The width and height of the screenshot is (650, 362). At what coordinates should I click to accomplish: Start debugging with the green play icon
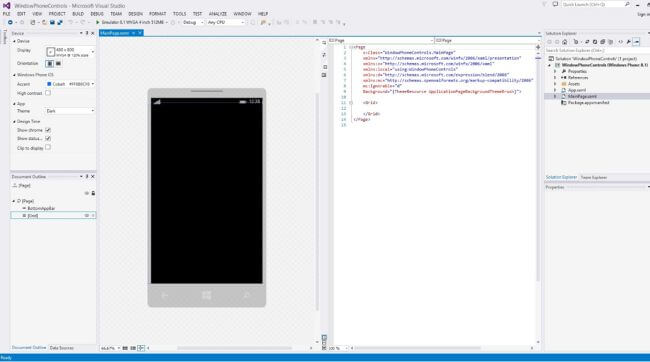98,22
